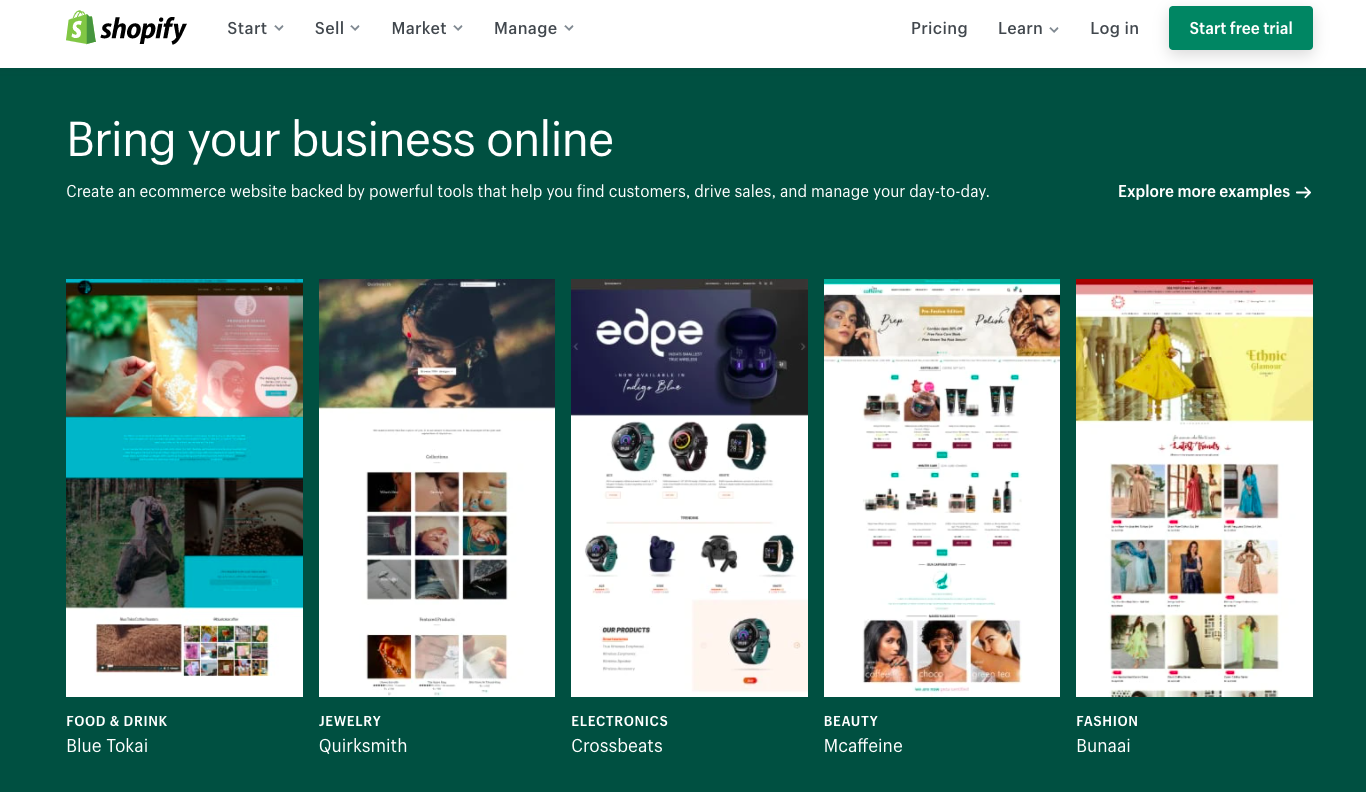Open the Blue Tokai store thumbnail

pyautogui.click(x=184, y=488)
